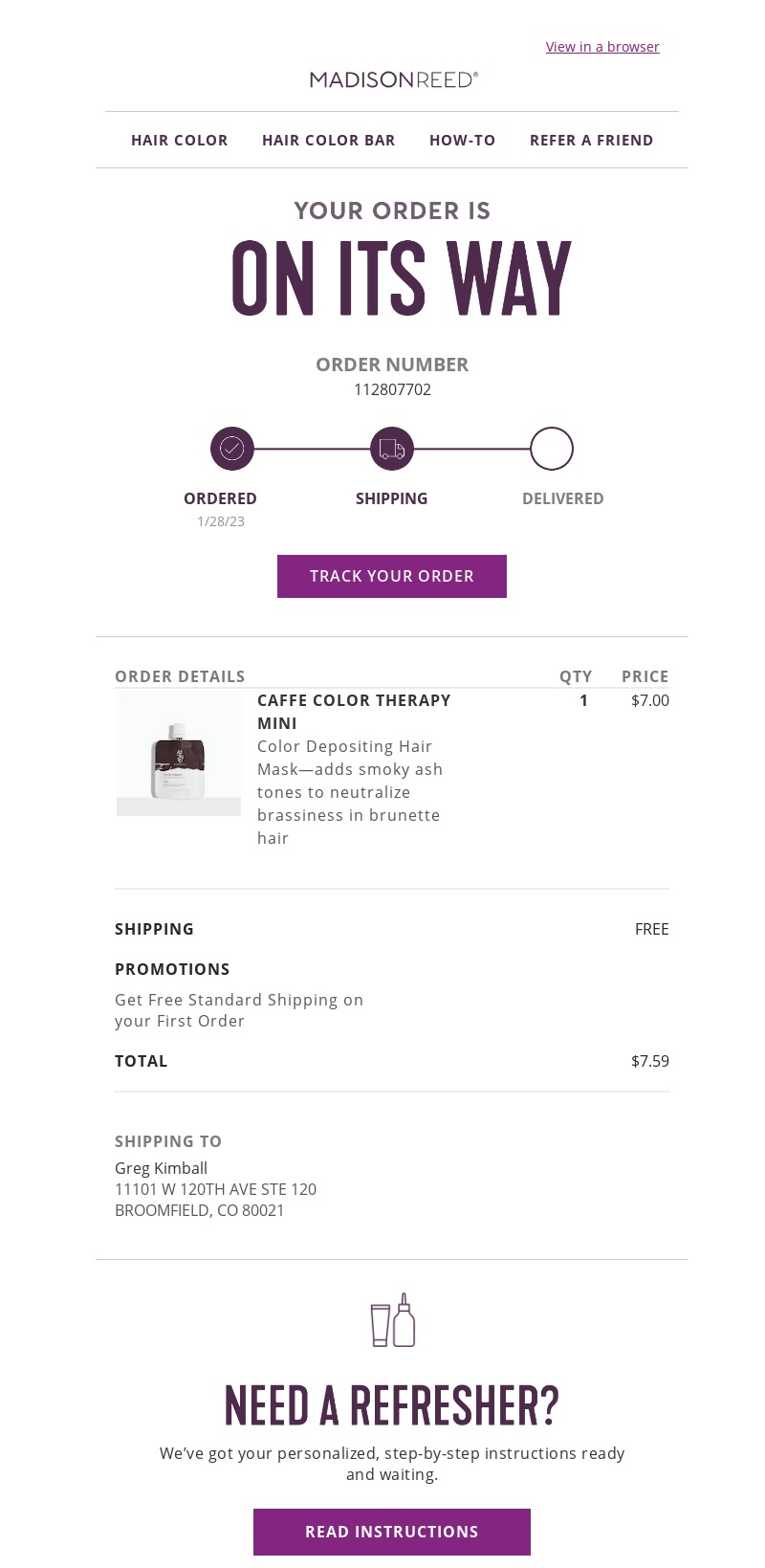Click the Ordered checkmark circle icon
The image size is (765, 1568).
231,448
